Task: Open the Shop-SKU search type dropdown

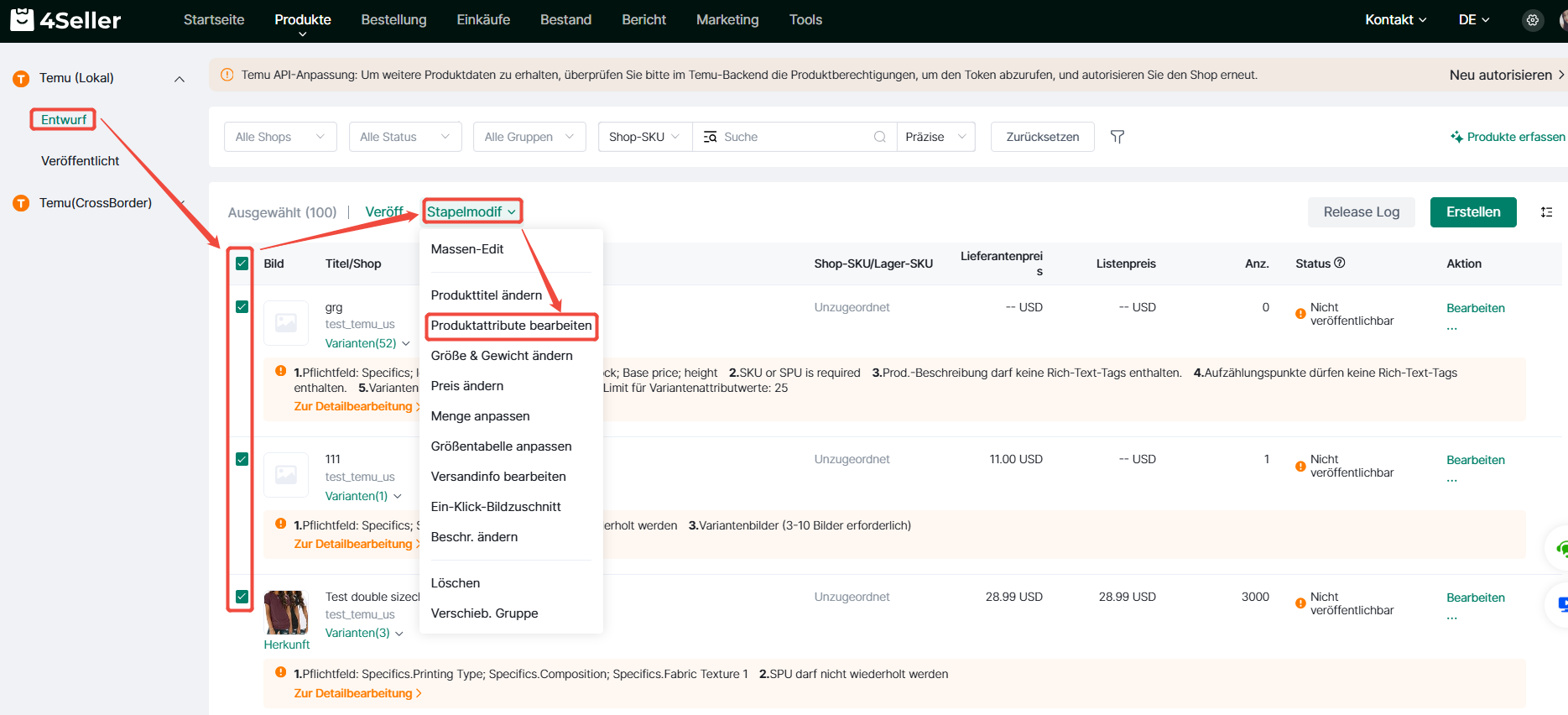Action: click(x=644, y=137)
